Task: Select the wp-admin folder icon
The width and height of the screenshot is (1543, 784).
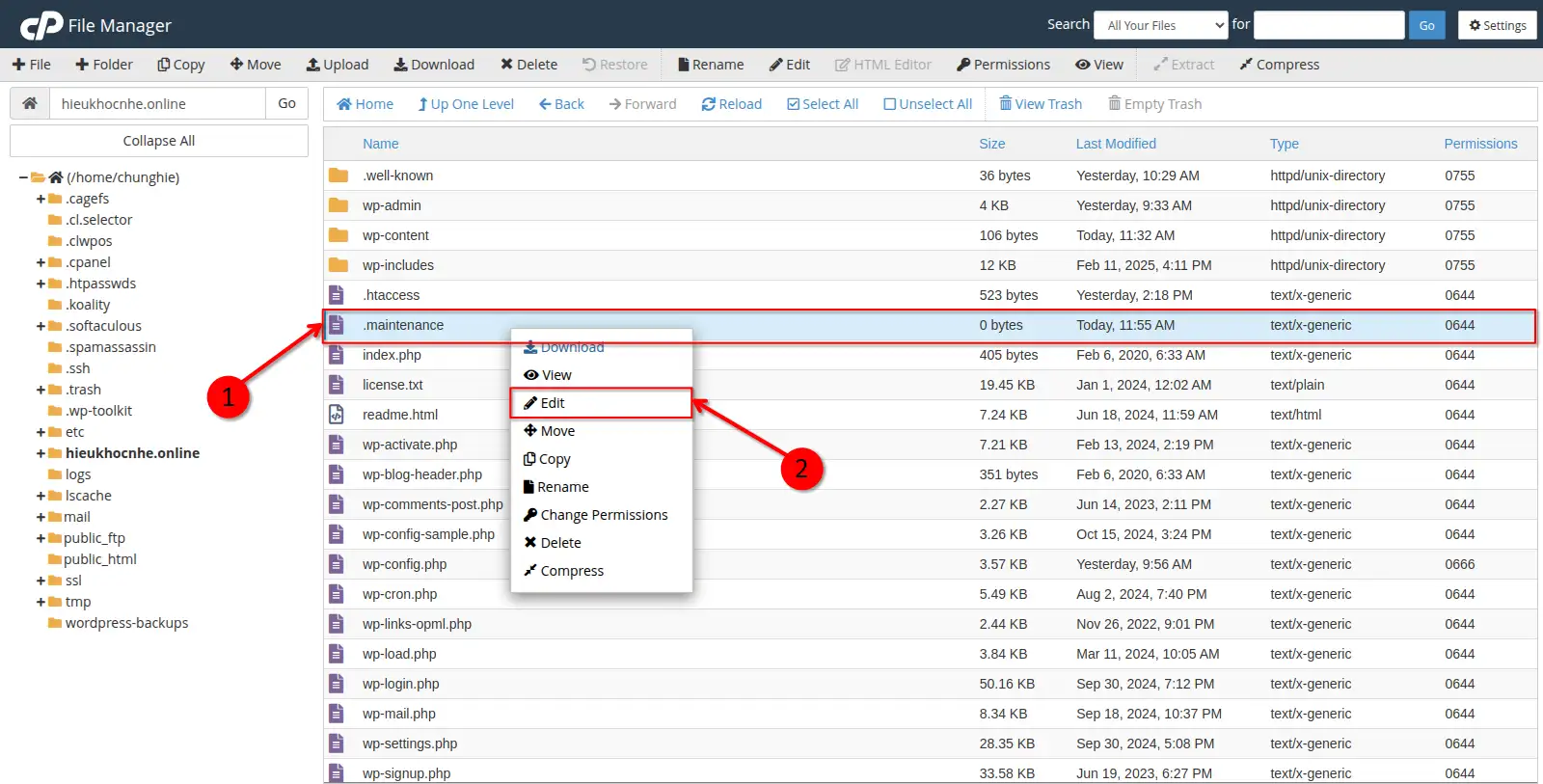Action: coord(338,205)
